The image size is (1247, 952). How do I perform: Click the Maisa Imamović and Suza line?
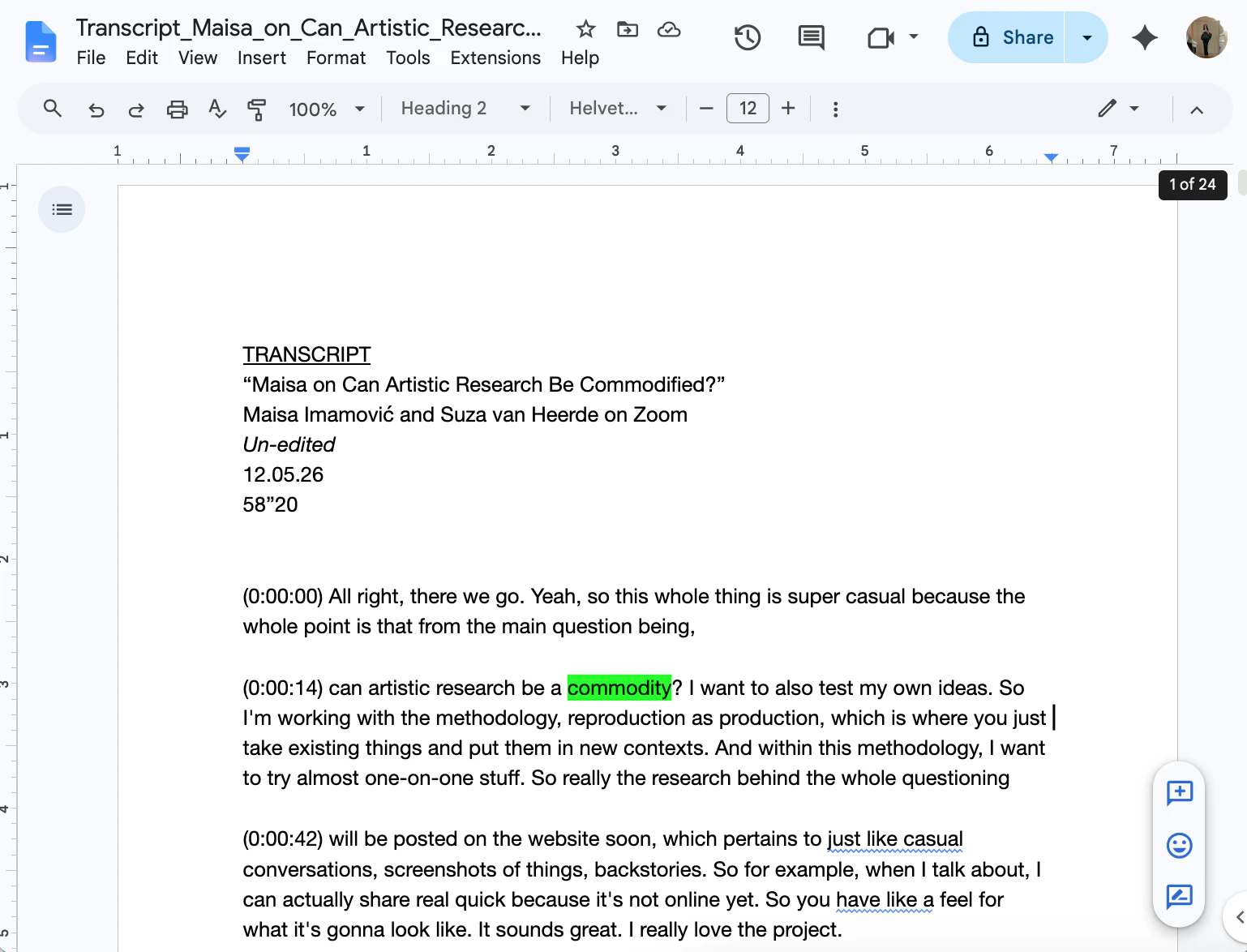(x=465, y=414)
